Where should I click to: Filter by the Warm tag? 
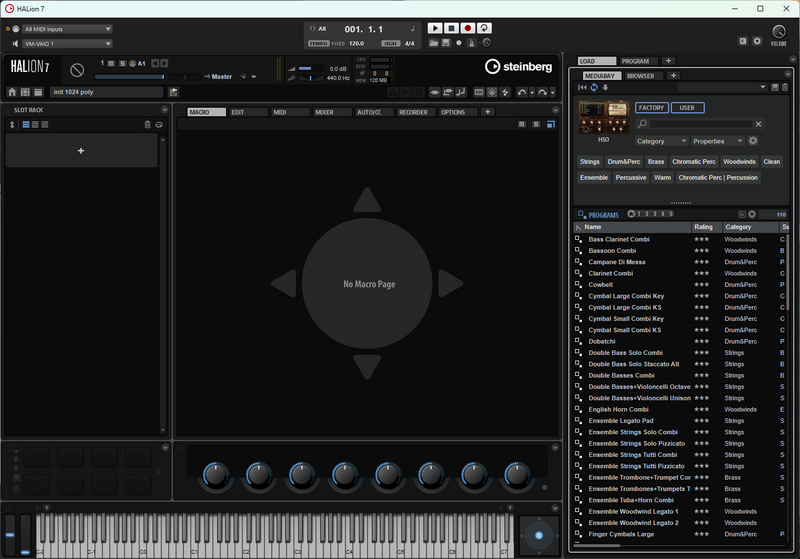(662, 177)
